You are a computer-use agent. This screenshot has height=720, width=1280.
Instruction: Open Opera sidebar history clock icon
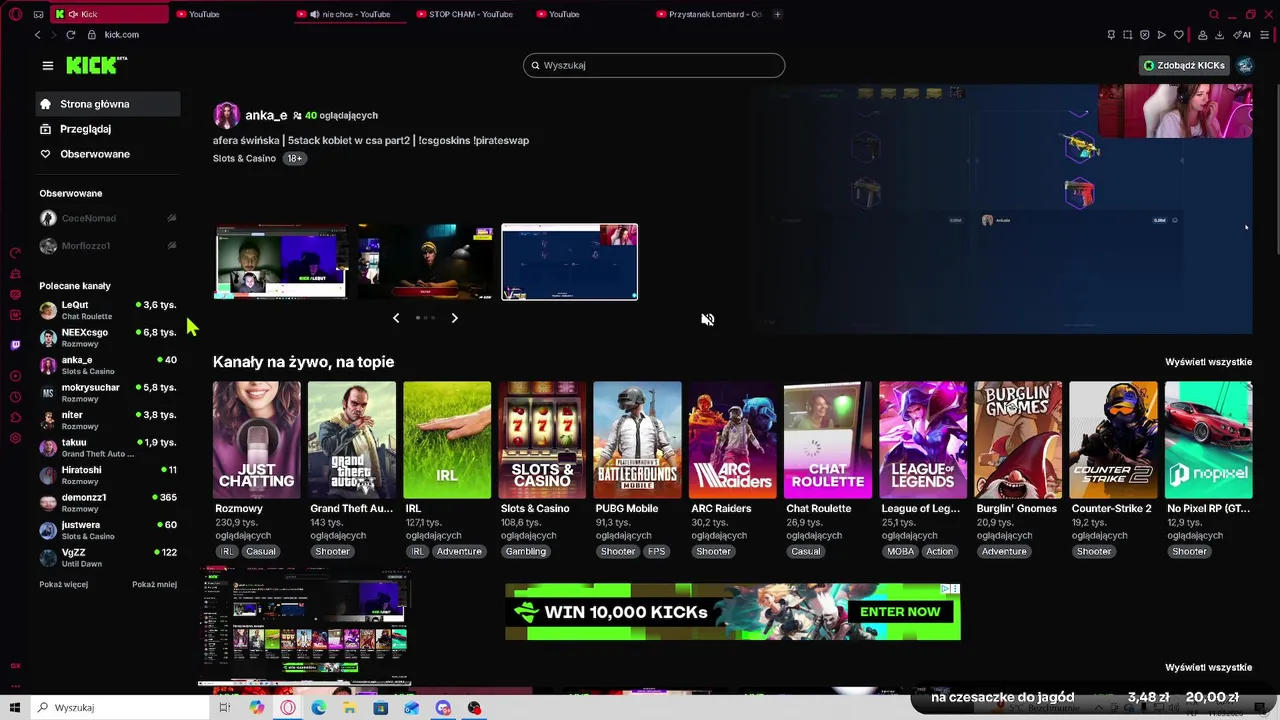tap(15, 397)
